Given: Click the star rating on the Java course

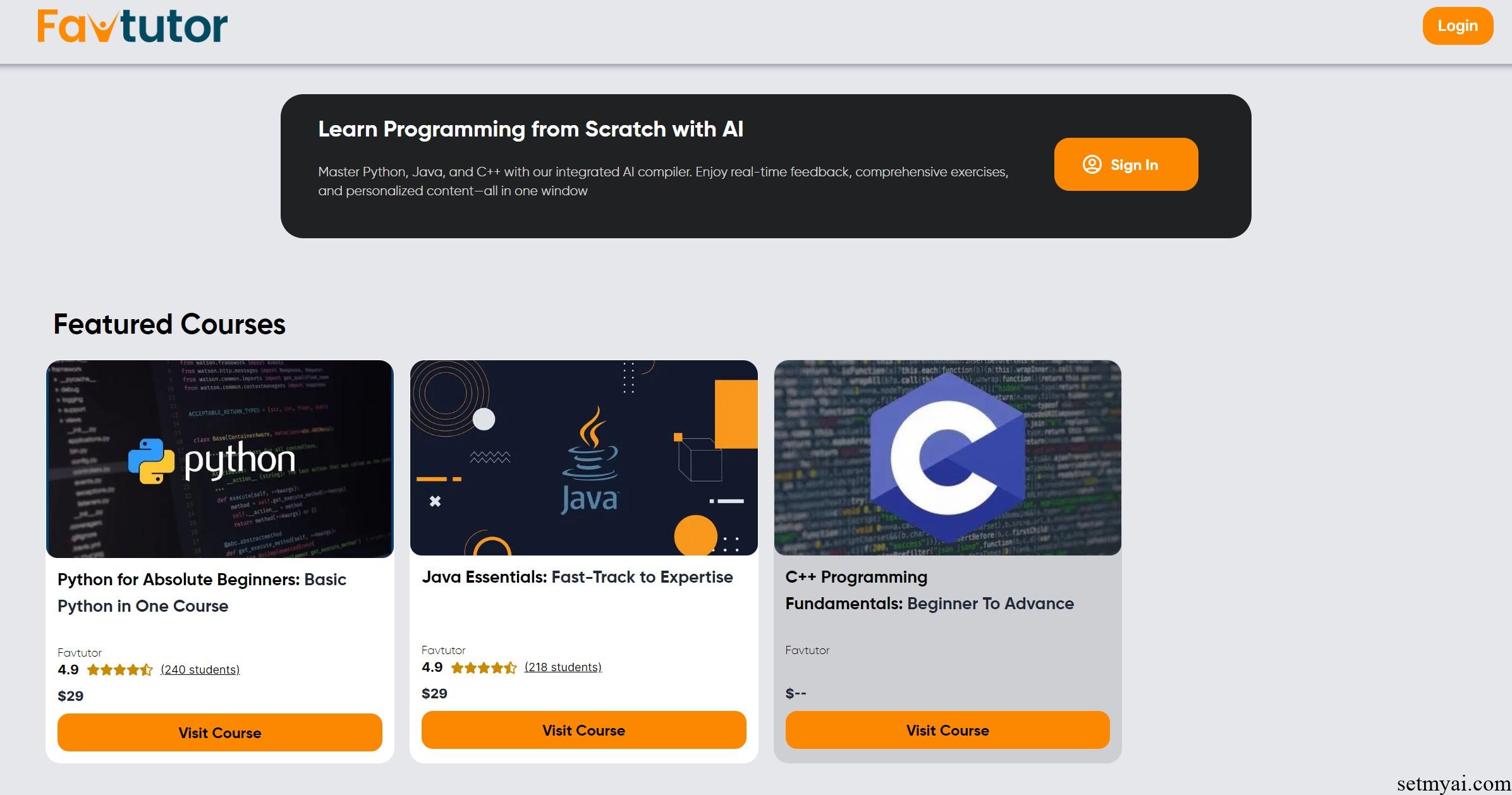Looking at the screenshot, I should (484, 667).
